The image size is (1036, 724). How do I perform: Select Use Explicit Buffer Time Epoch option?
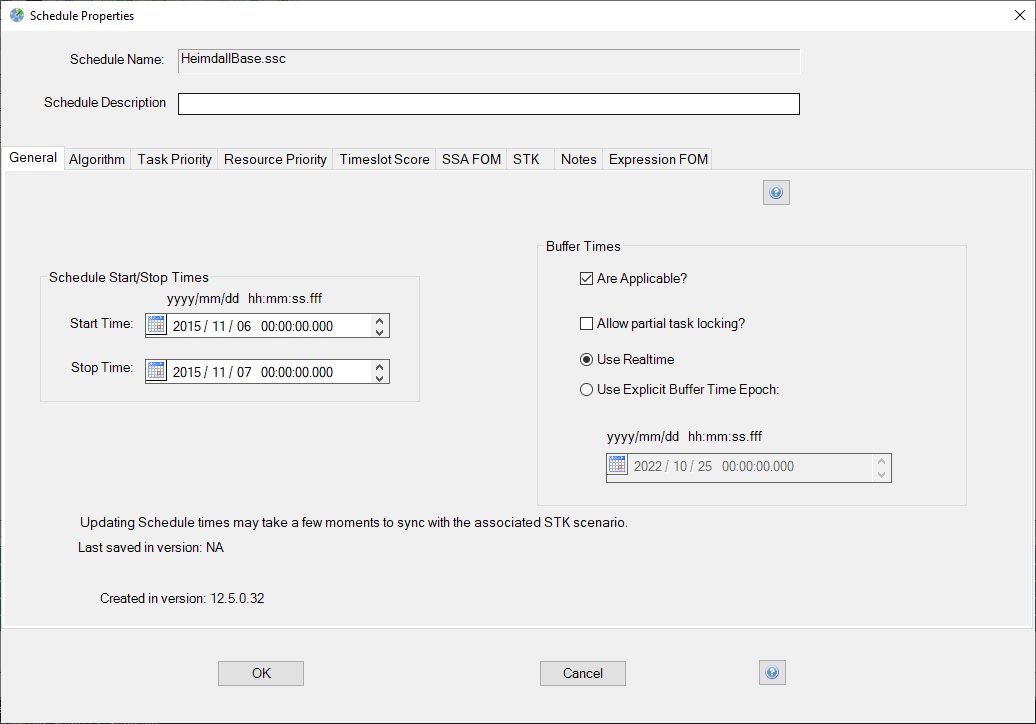click(587, 390)
